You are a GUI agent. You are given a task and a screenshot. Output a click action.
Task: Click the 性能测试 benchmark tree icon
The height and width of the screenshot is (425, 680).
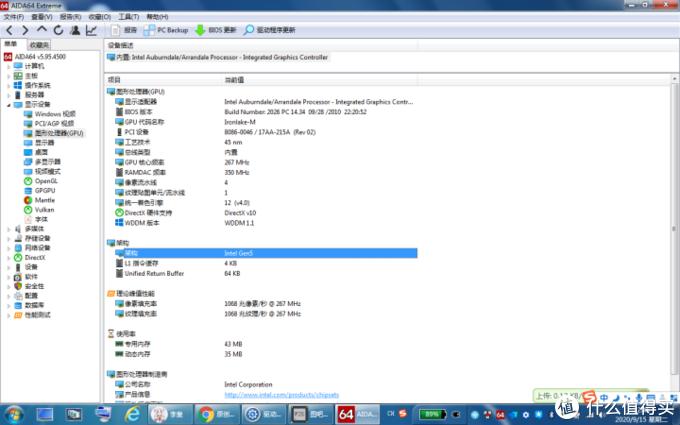click(18, 315)
